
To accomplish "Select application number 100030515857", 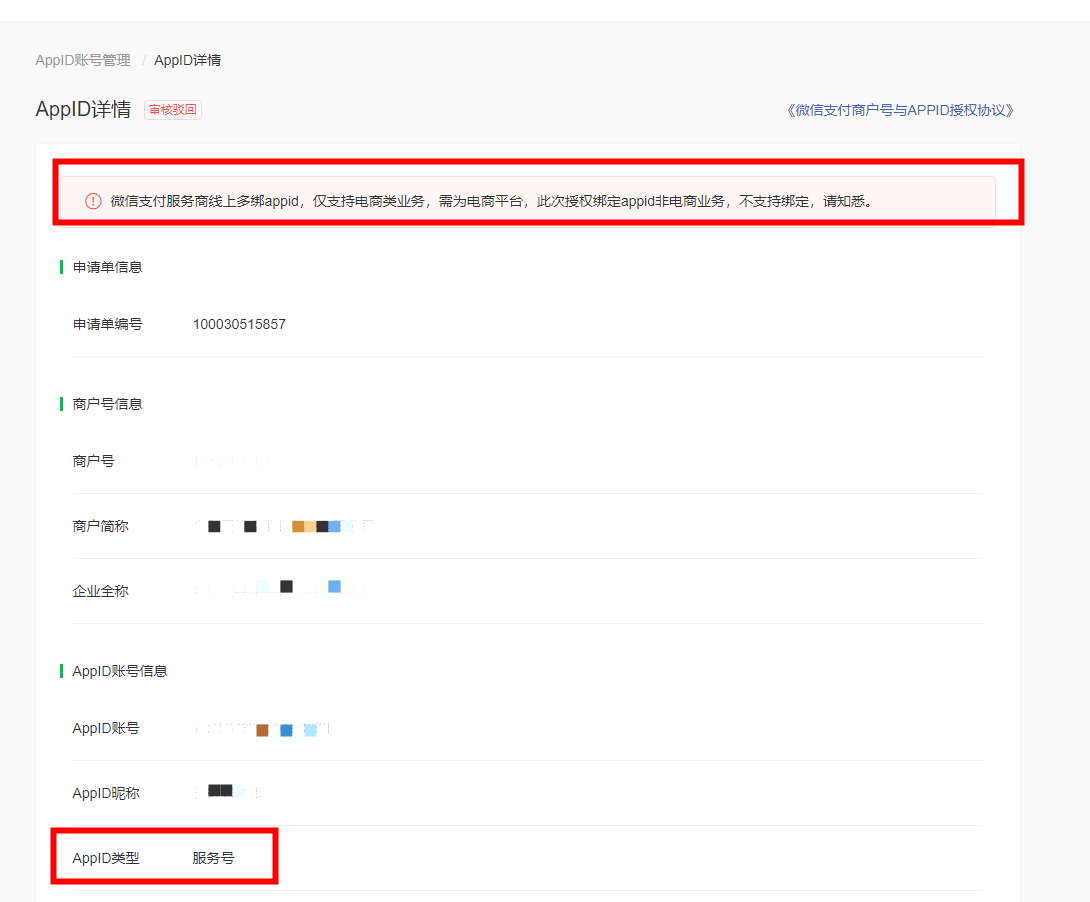I will tap(239, 325).
